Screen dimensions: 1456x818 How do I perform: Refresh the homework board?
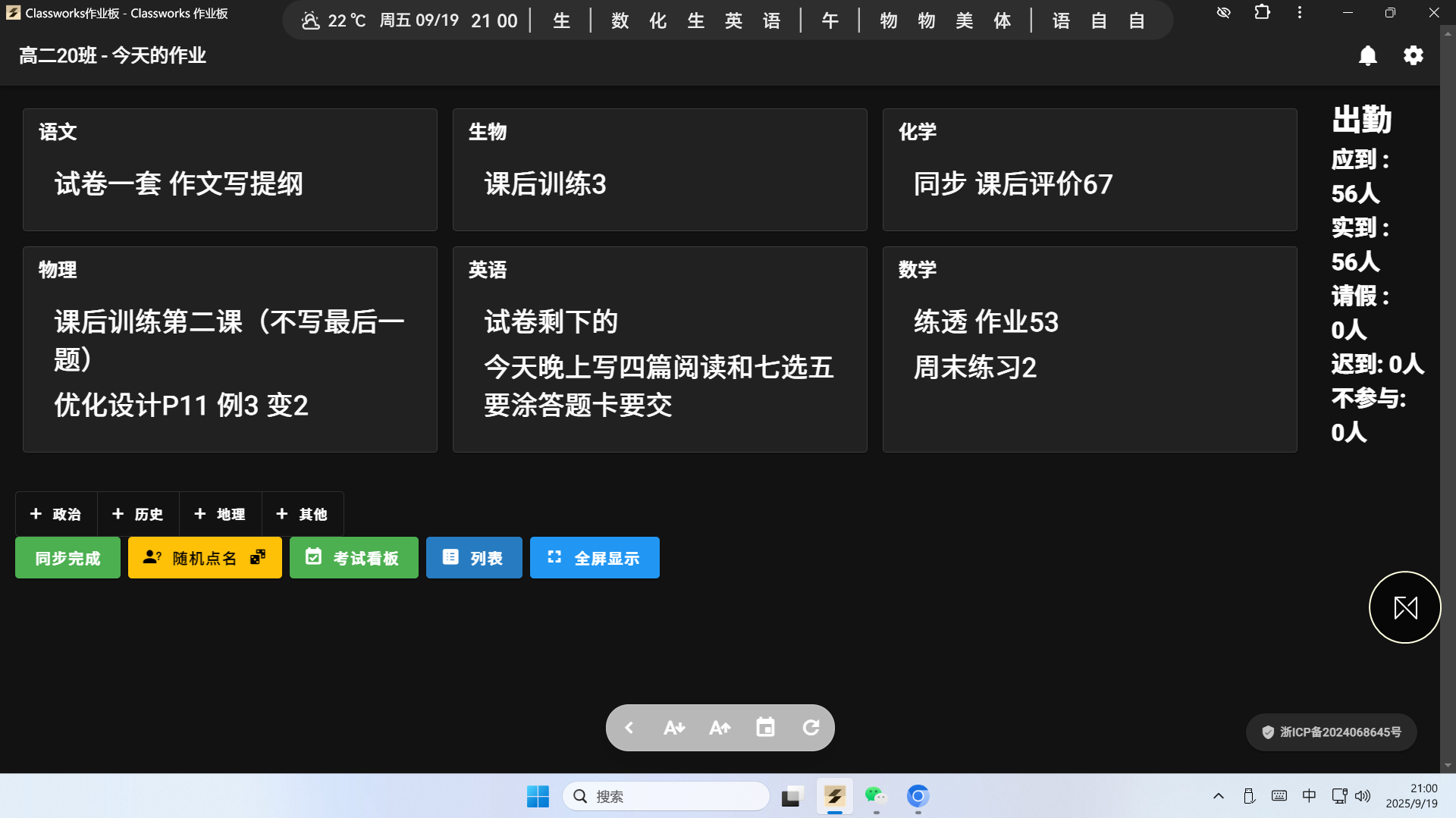[x=811, y=727]
